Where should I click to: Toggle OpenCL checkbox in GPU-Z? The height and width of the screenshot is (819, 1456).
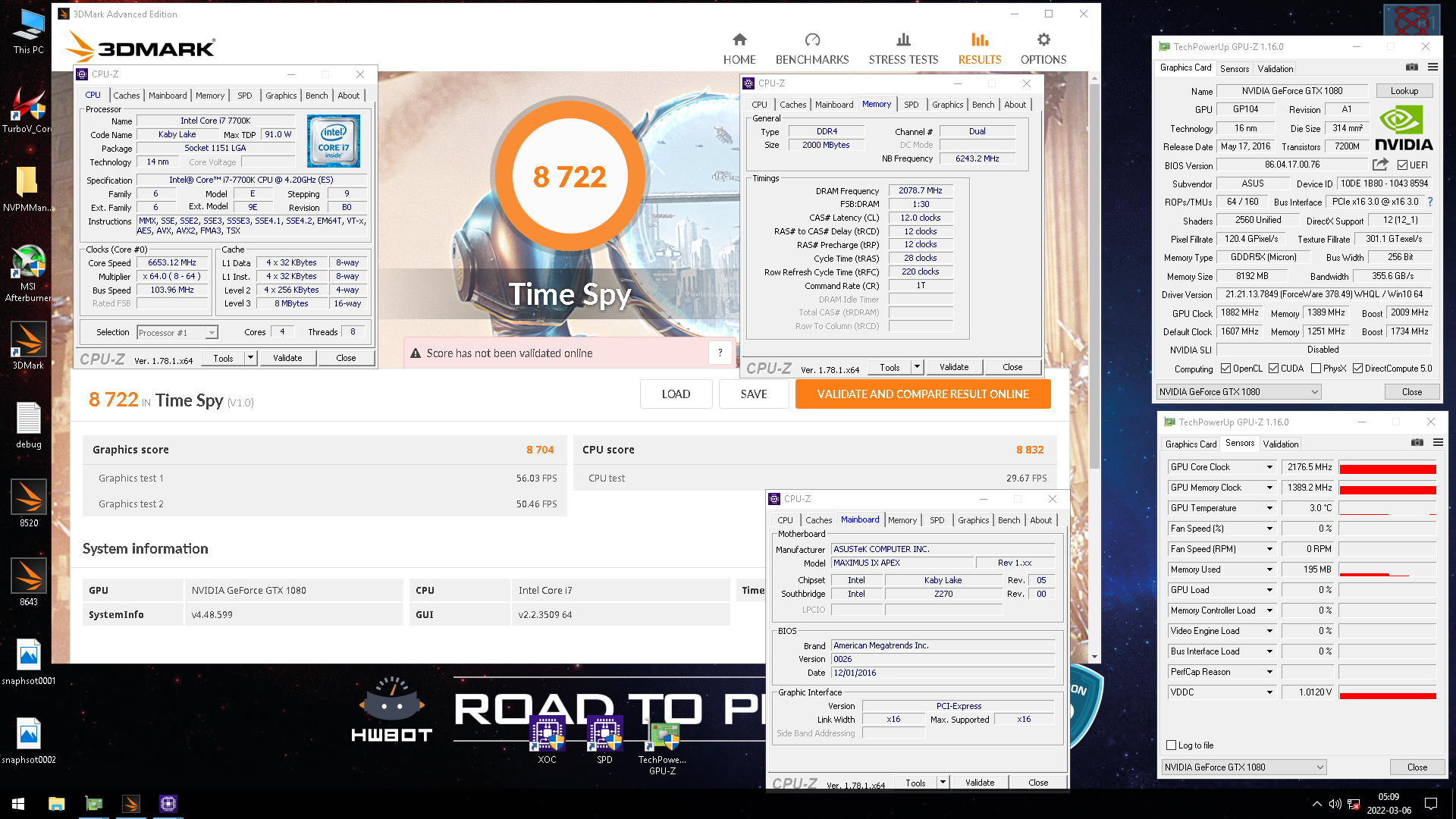point(1225,369)
